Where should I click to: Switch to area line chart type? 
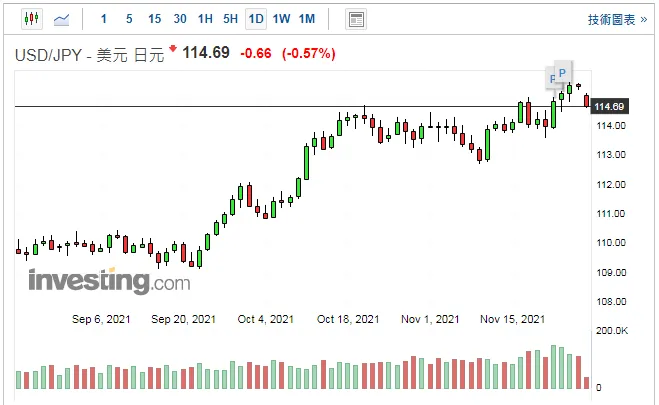61,19
